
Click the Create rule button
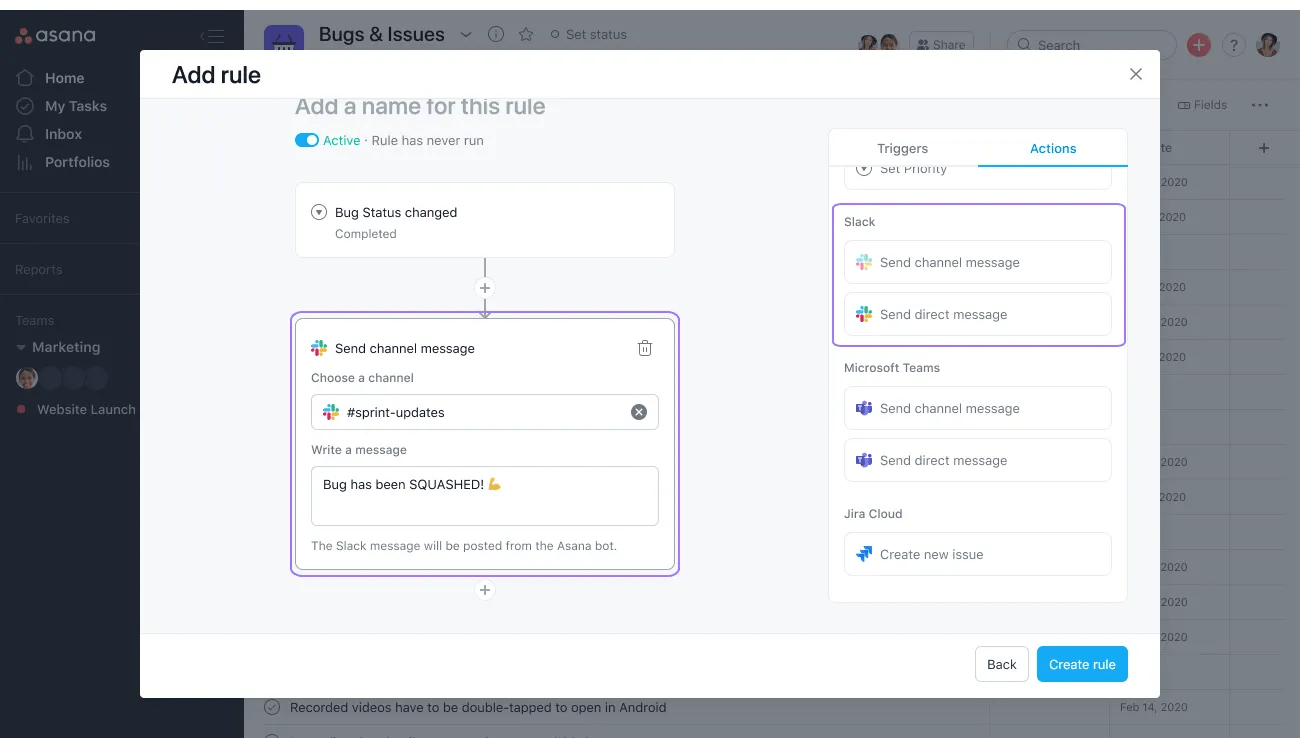coord(1082,663)
